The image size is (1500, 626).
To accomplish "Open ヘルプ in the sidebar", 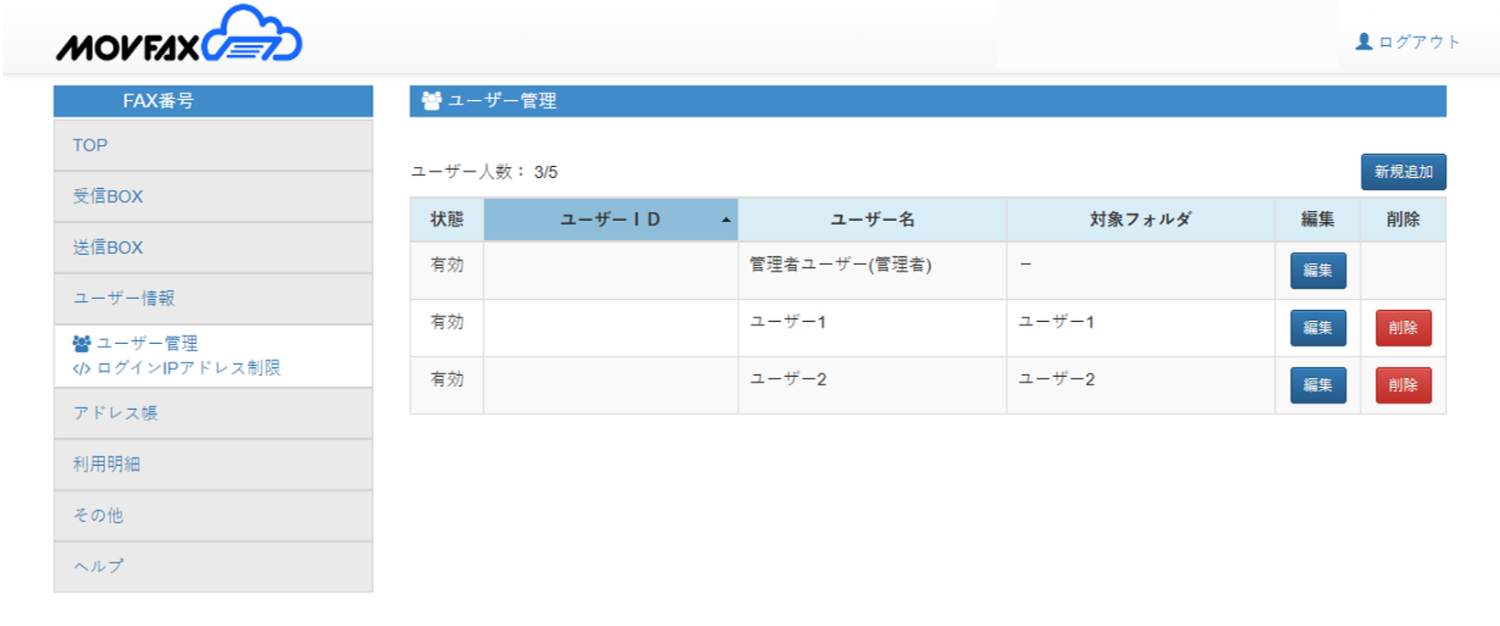I will (213, 567).
